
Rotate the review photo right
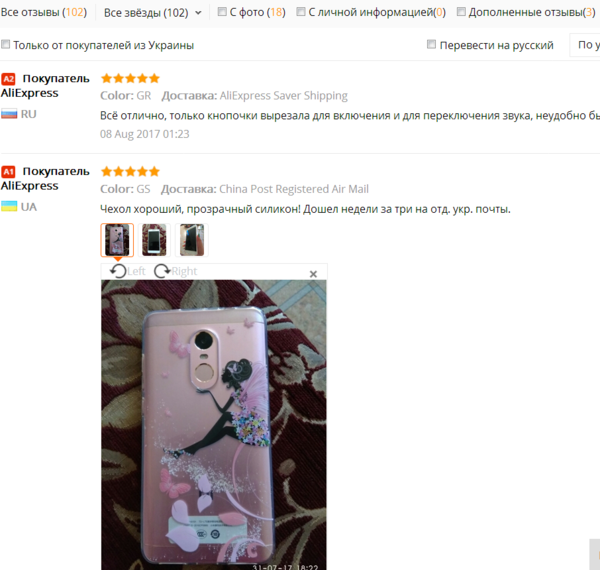176,271
